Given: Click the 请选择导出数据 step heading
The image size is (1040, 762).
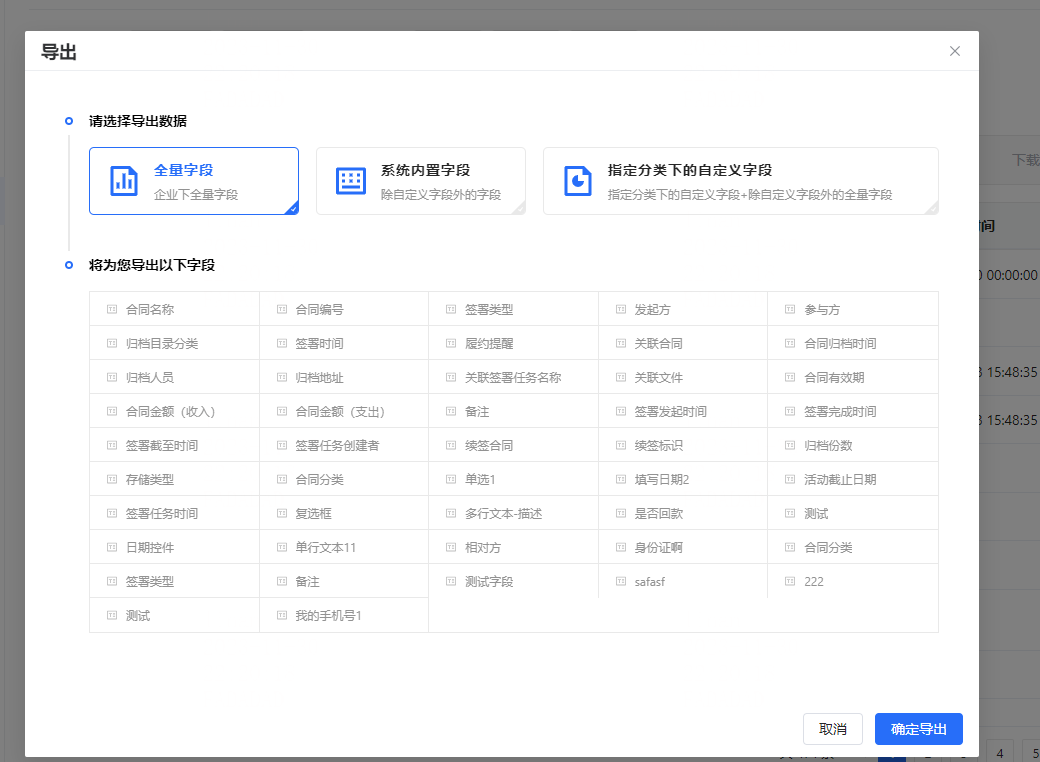Looking at the screenshot, I should (x=138, y=121).
